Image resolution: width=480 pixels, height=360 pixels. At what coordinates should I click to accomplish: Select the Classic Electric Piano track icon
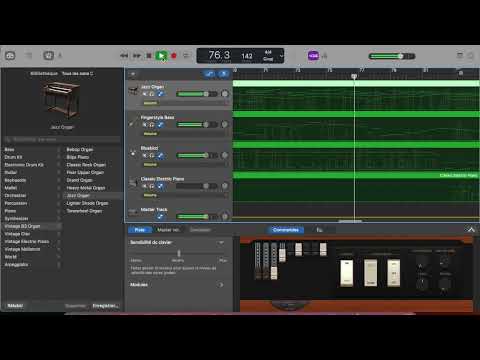(133, 183)
